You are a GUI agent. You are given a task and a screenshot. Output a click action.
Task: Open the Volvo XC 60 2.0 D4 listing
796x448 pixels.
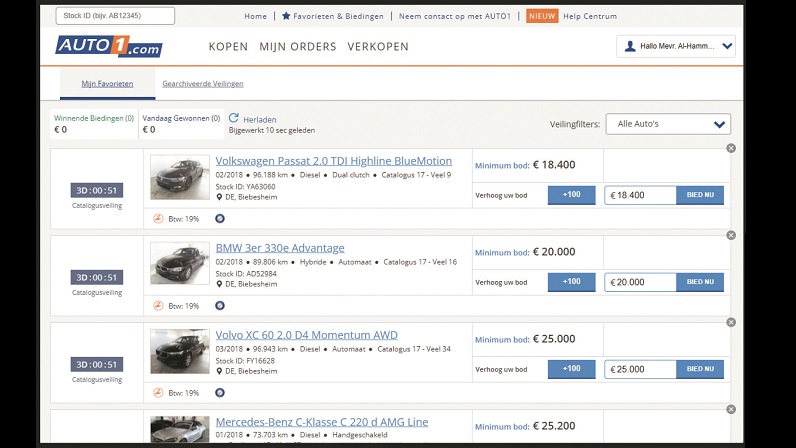[x=307, y=335]
